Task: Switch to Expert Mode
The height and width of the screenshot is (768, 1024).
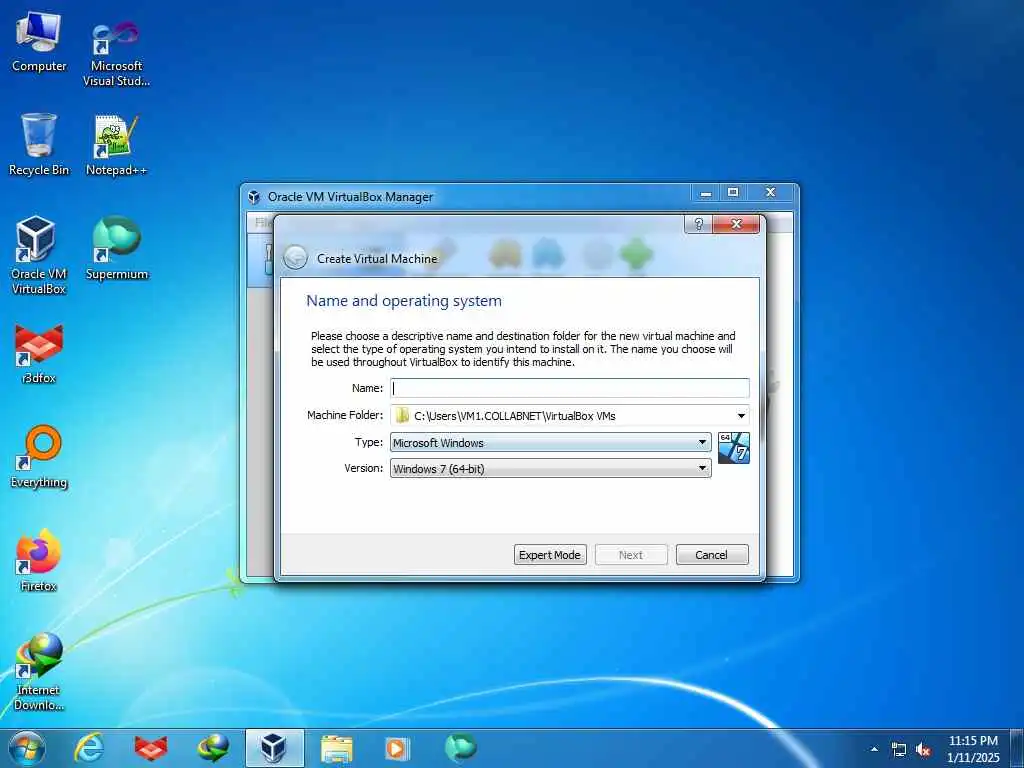Action: 550,554
